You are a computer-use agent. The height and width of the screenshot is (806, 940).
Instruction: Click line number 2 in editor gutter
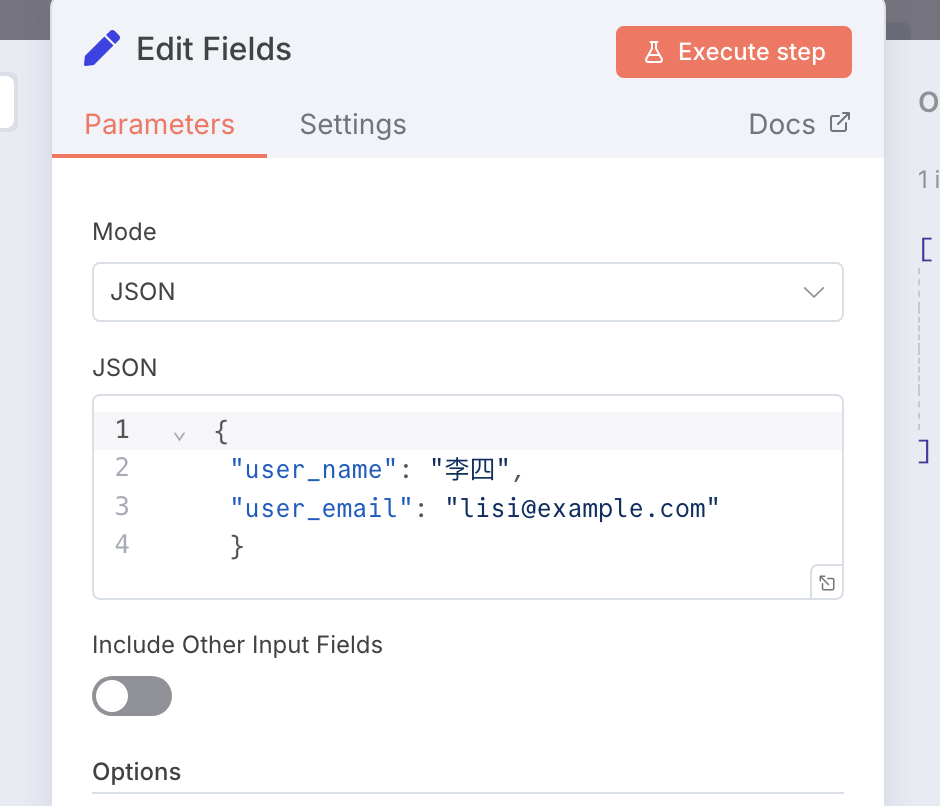(122, 468)
